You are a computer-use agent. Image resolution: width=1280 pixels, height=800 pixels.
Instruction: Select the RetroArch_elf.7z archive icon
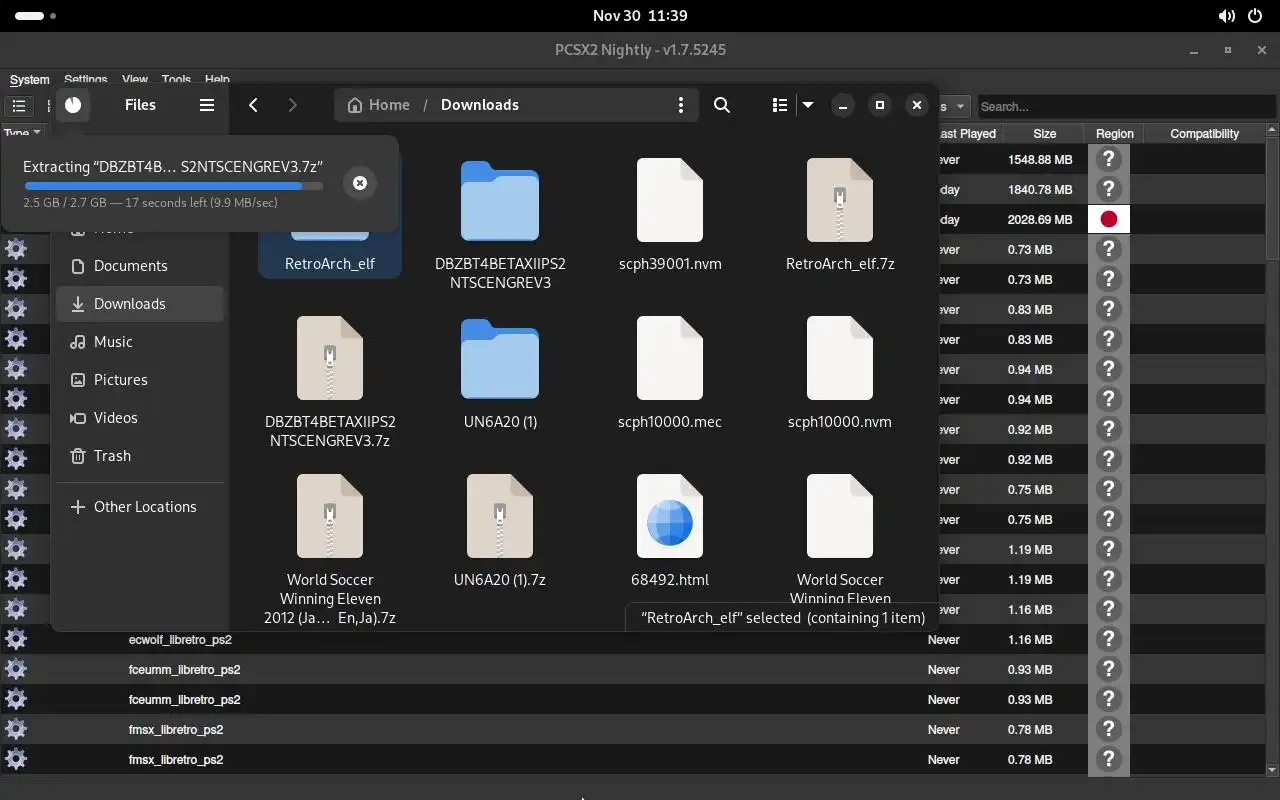840,200
